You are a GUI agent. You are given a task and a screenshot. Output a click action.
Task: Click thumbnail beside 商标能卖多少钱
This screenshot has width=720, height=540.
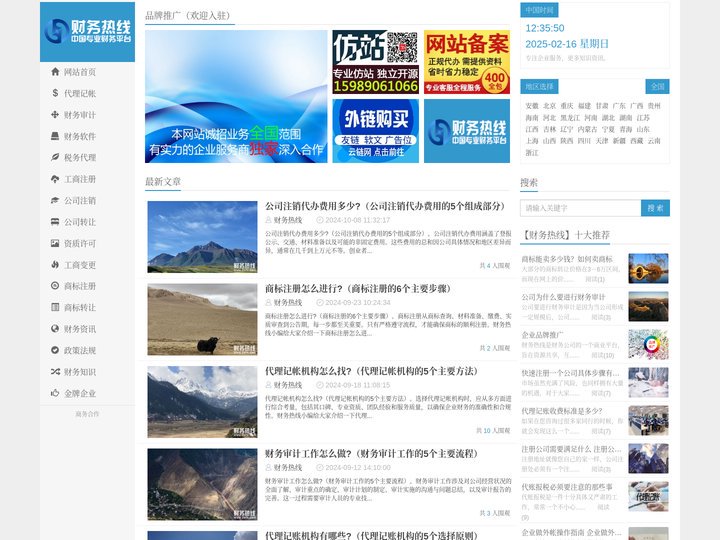648,268
